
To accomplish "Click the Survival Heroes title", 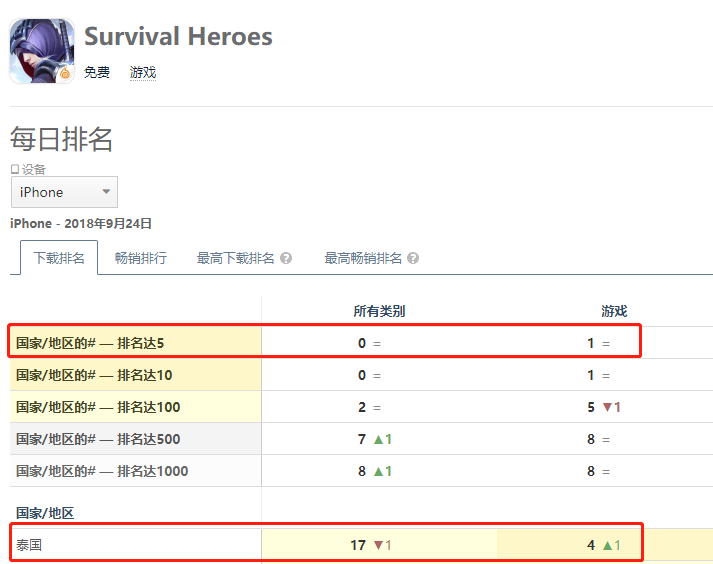I will pos(178,36).
